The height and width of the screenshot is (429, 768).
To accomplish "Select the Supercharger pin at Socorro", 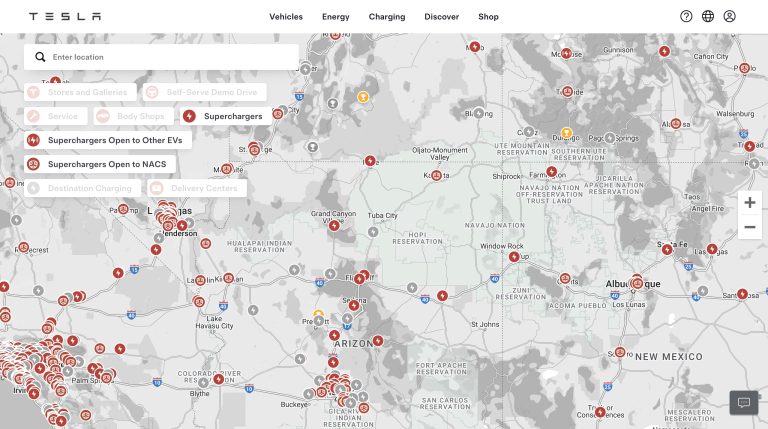I will click(620, 352).
